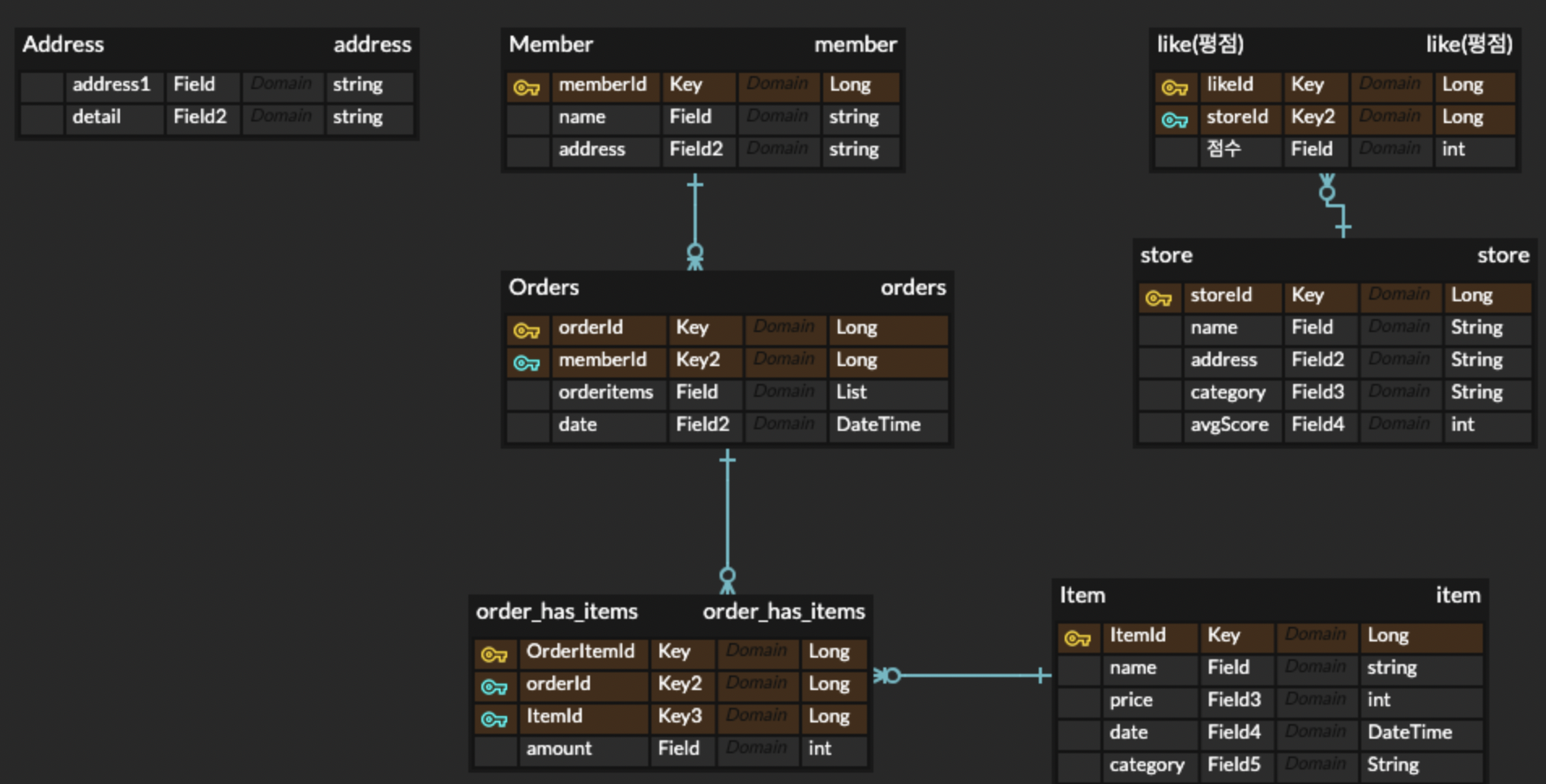Click the primary key icon for storeId in store table
Screen dimensions: 1546x784
(x=1159, y=296)
